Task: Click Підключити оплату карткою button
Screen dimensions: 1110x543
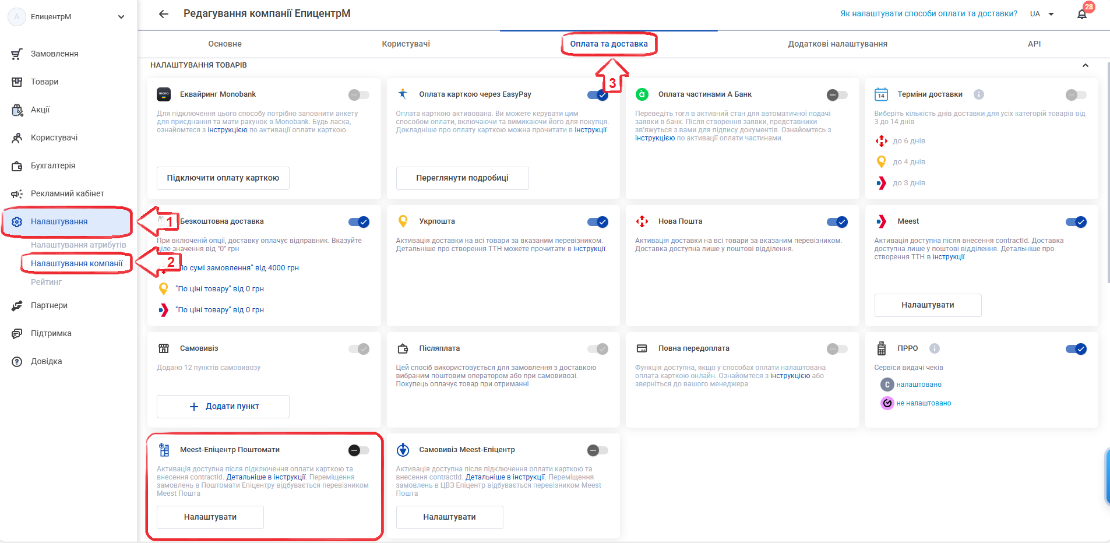Action: point(223,178)
